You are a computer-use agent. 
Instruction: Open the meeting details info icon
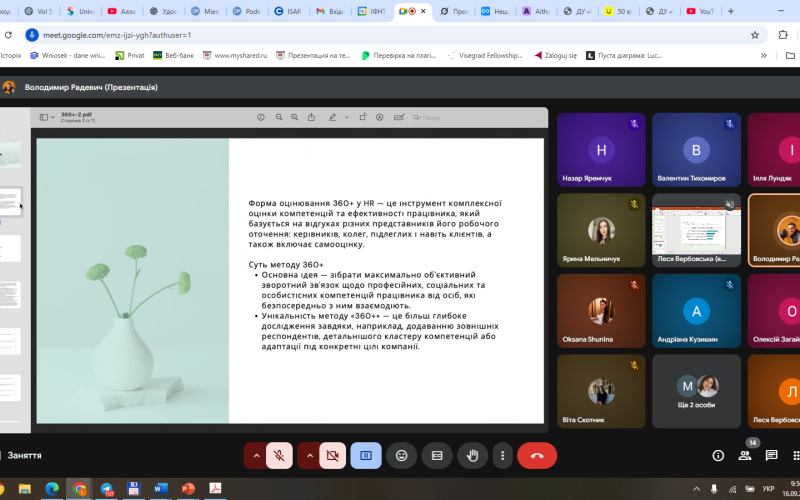pos(718,455)
